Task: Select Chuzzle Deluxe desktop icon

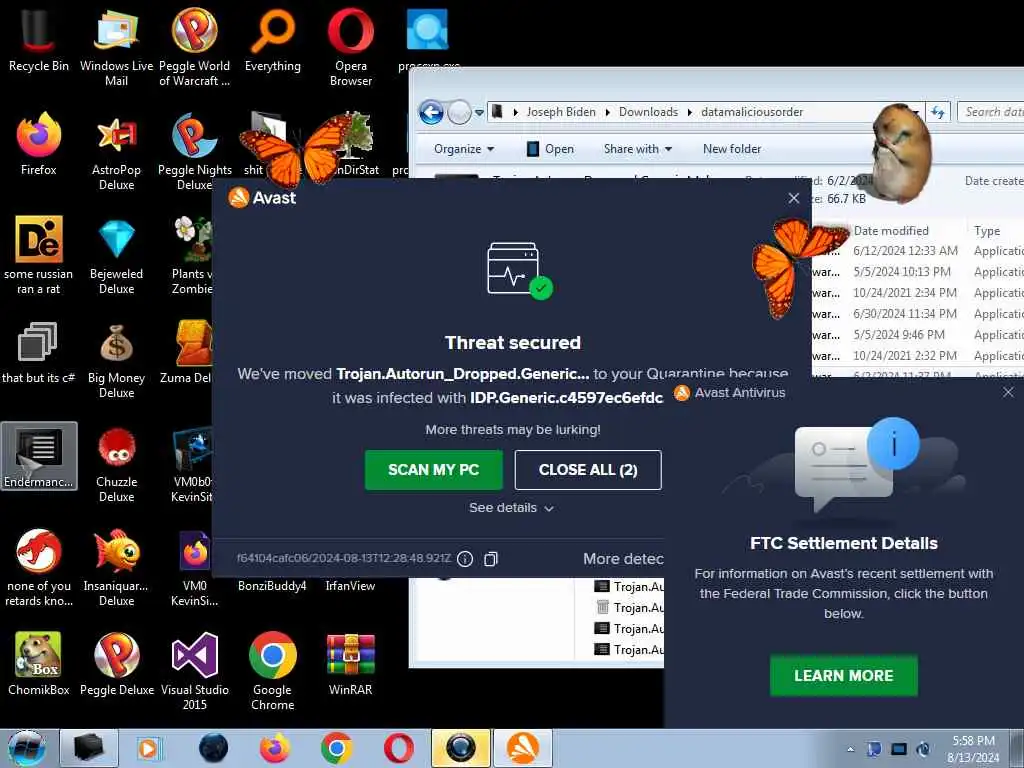Action: click(116, 464)
